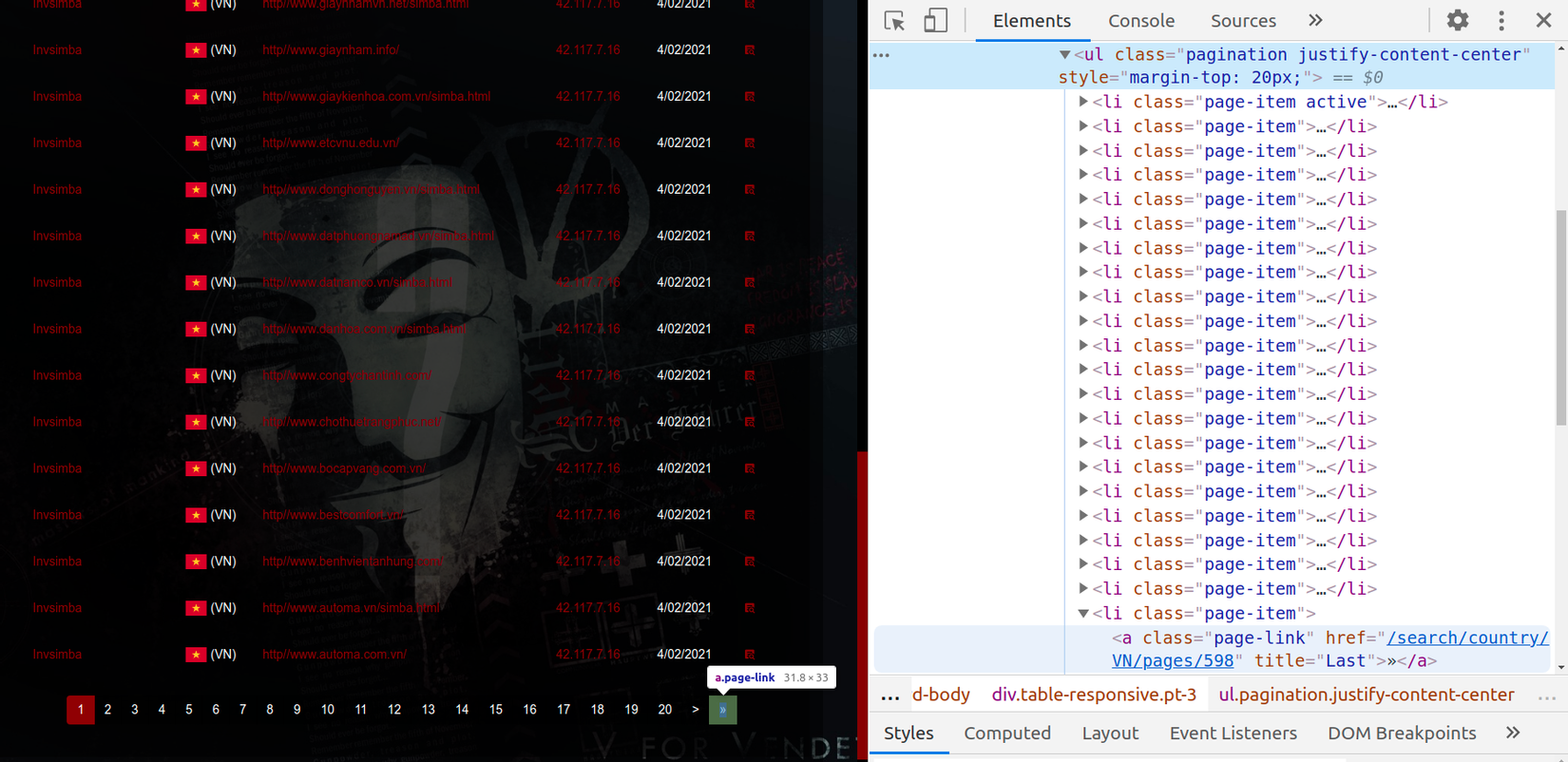Go to next page with '>' link

(696, 710)
